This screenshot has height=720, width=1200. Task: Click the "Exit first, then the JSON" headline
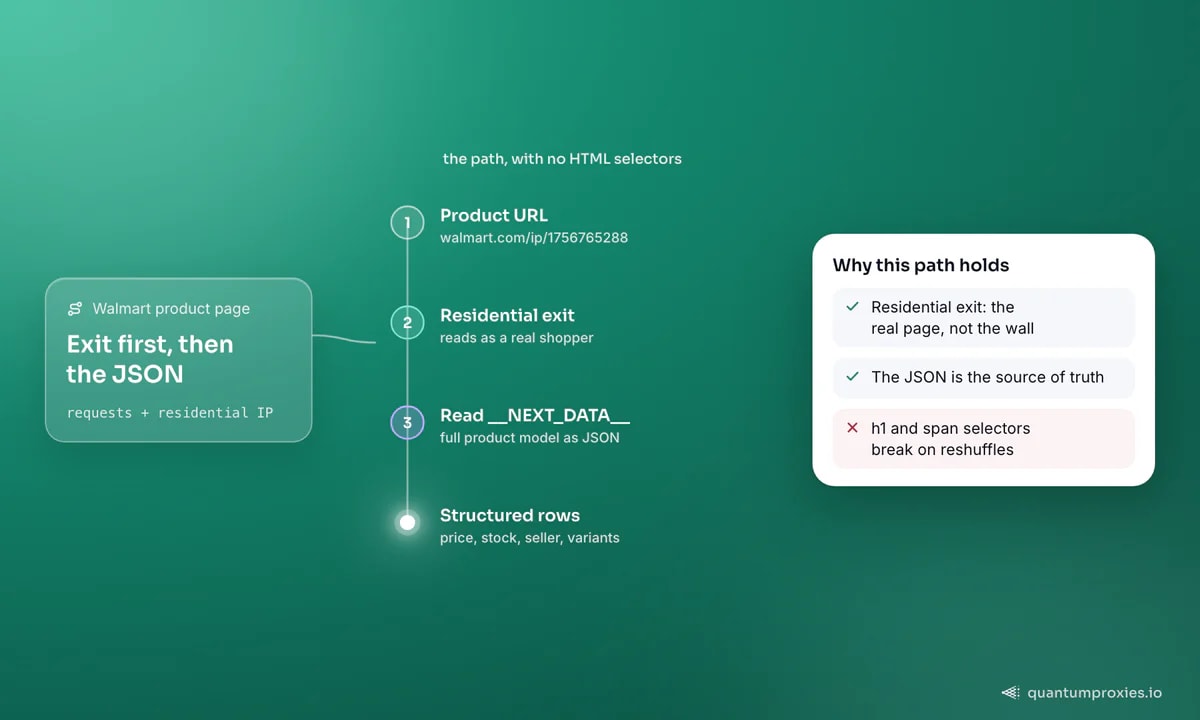tap(150, 359)
